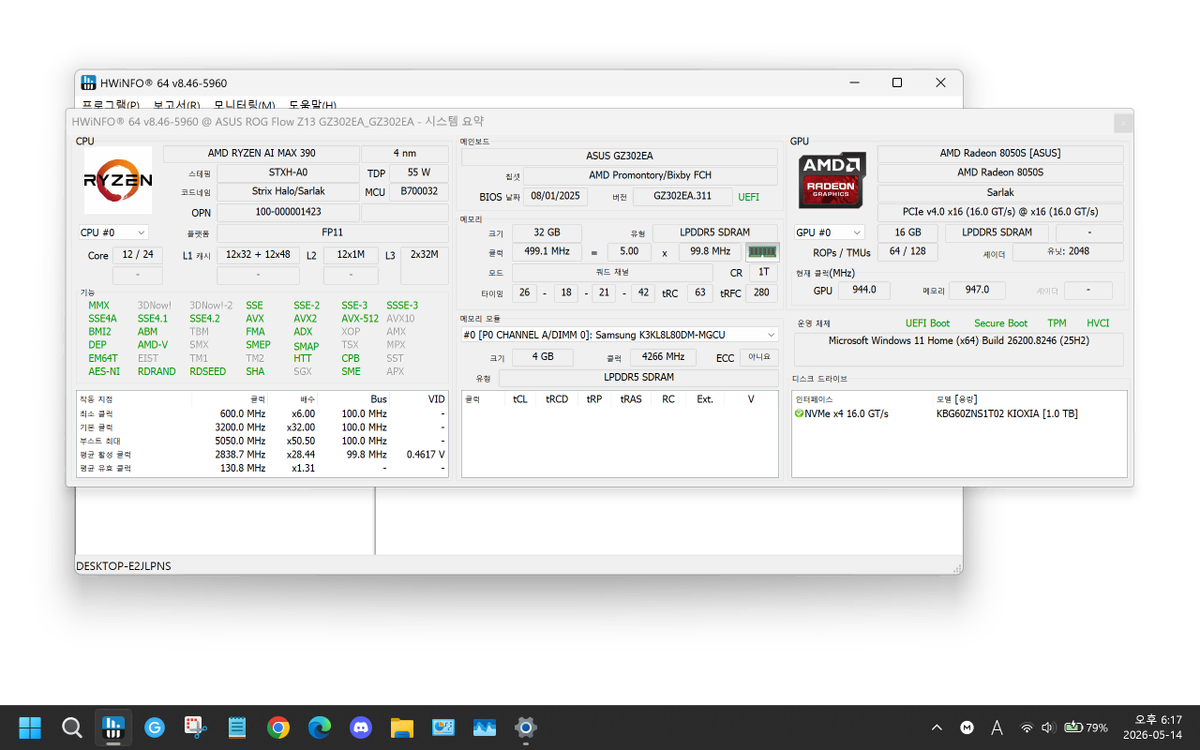The height and width of the screenshot is (750, 1200).
Task: Click the TDP 55 W value field
Action: [419, 172]
